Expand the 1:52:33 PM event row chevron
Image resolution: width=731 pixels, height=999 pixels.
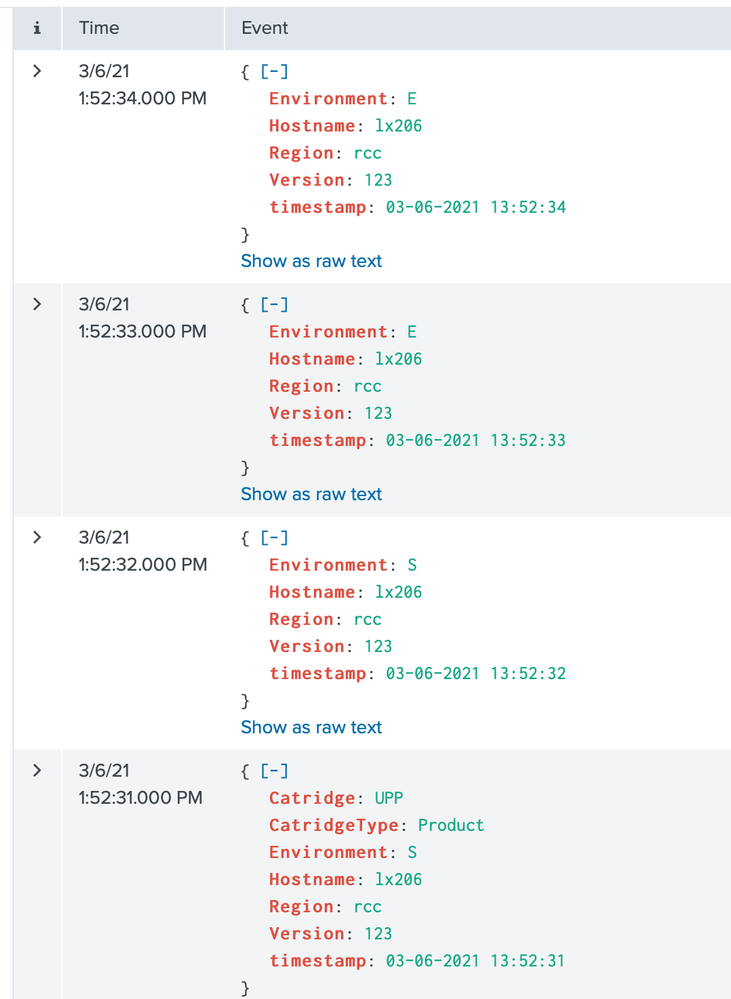point(37,304)
